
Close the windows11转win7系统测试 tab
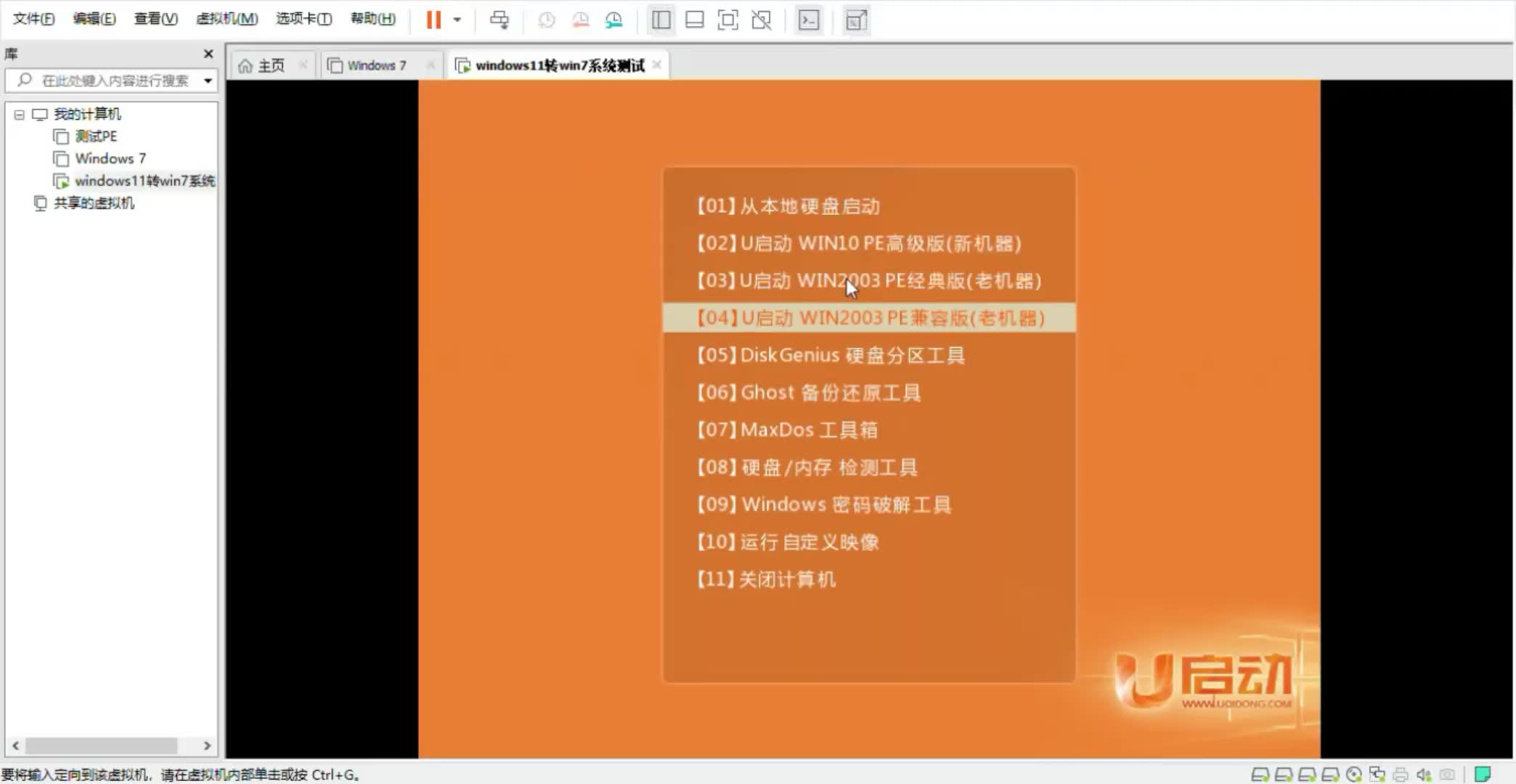click(x=657, y=65)
